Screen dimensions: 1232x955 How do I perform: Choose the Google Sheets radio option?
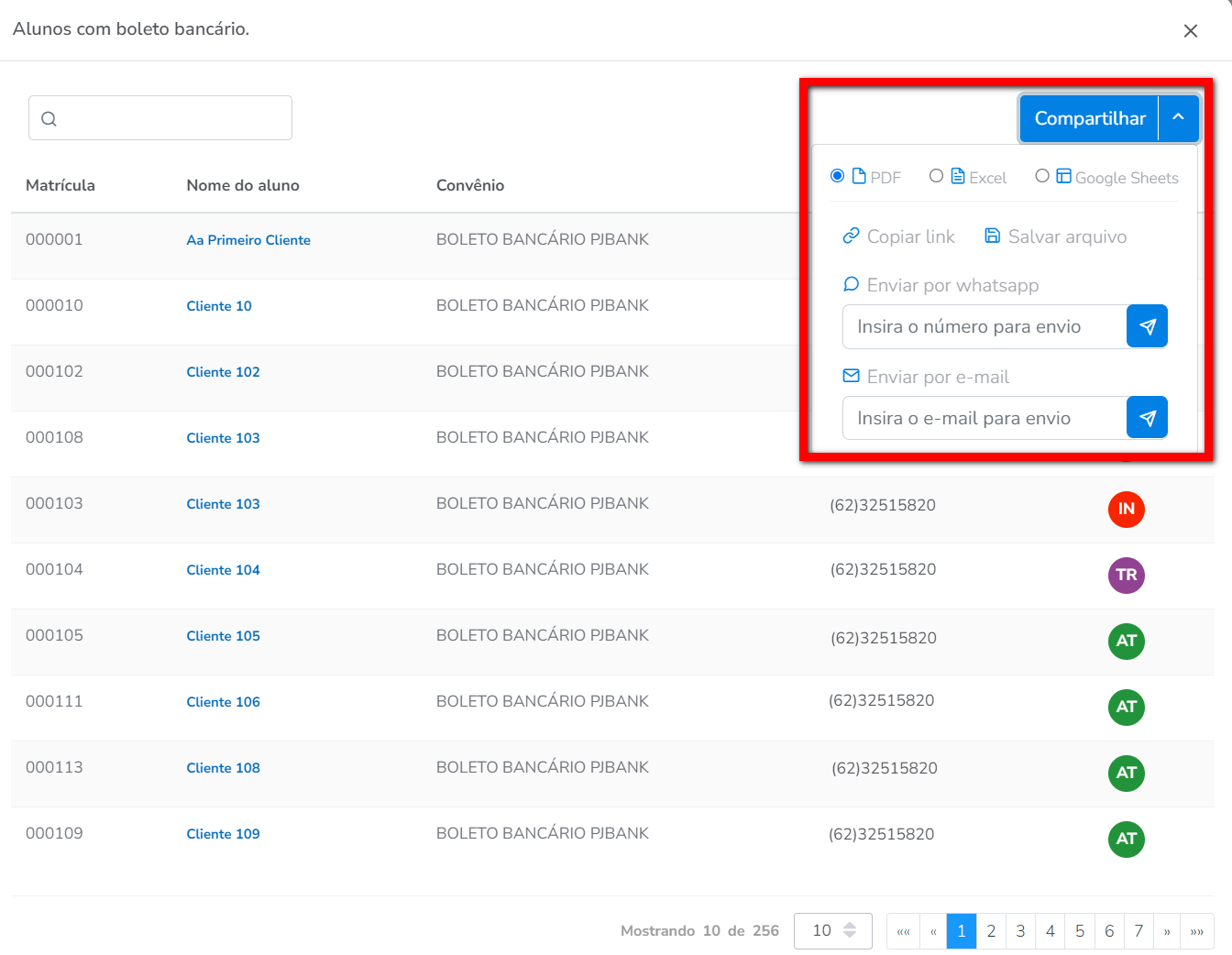[x=1042, y=176]
